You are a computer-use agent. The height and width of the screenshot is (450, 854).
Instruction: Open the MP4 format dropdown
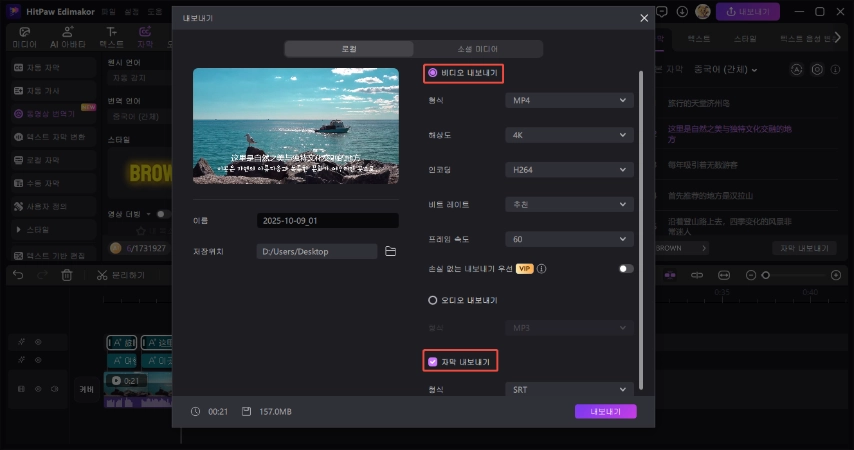point(569,101)
